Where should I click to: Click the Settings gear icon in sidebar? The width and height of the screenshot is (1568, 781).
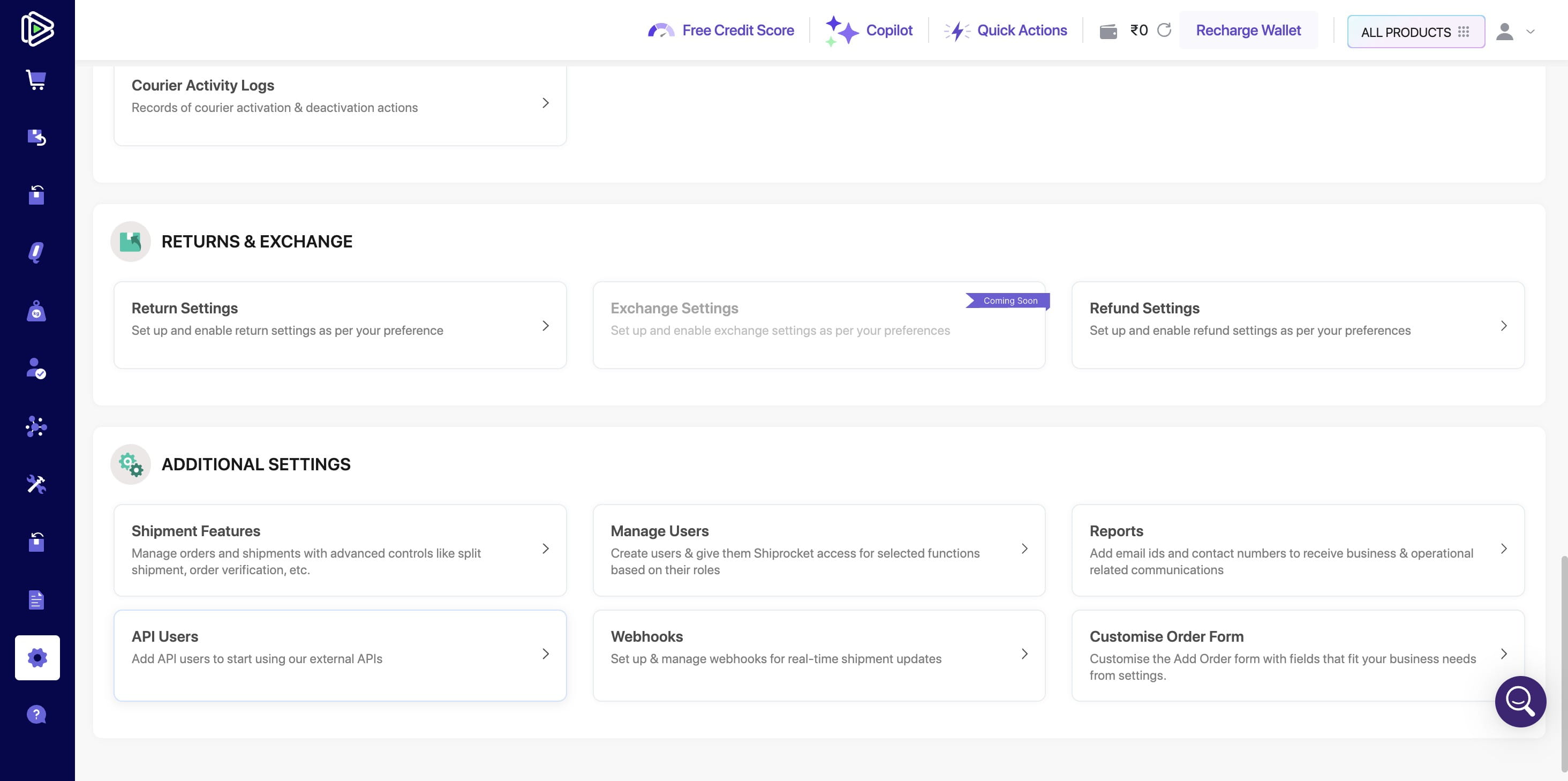pos(36,657)
